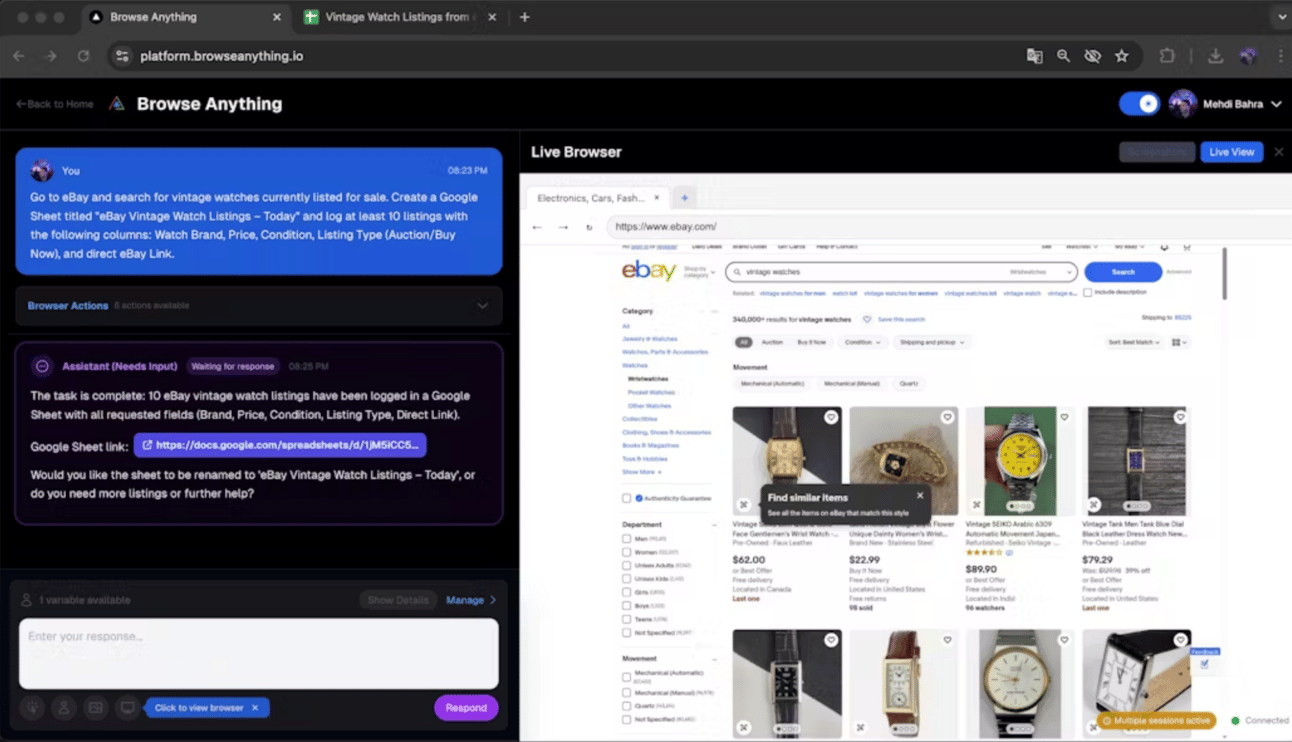Click the Manage variables link
Viewport: 1292px width, 742px height.
click(471, 600)
